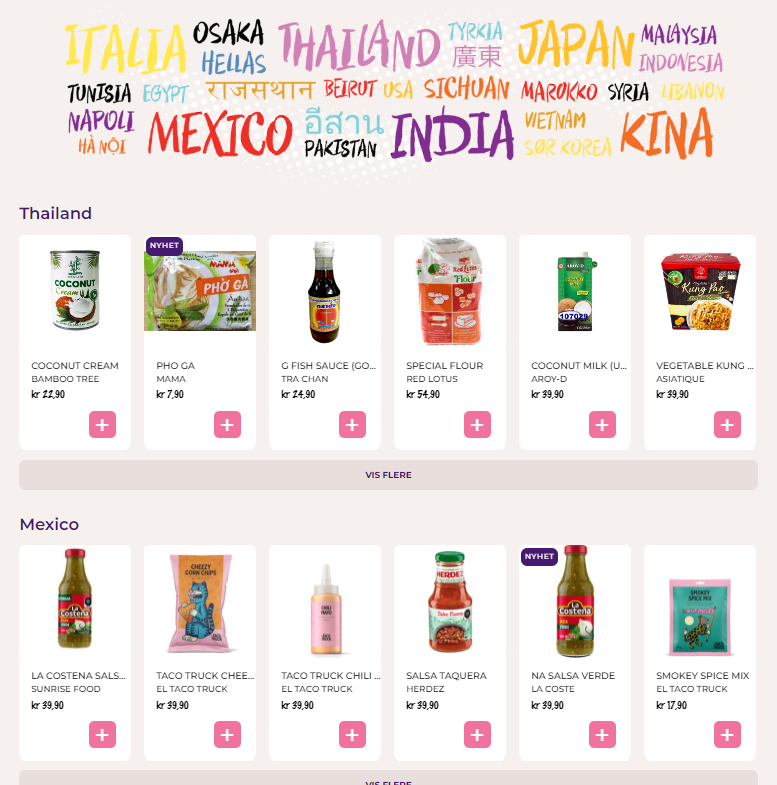This screenshot has width=777, height=785.
Task: Add Na Salsa Verde La Coste to cart
Action: tap(602, 734)
